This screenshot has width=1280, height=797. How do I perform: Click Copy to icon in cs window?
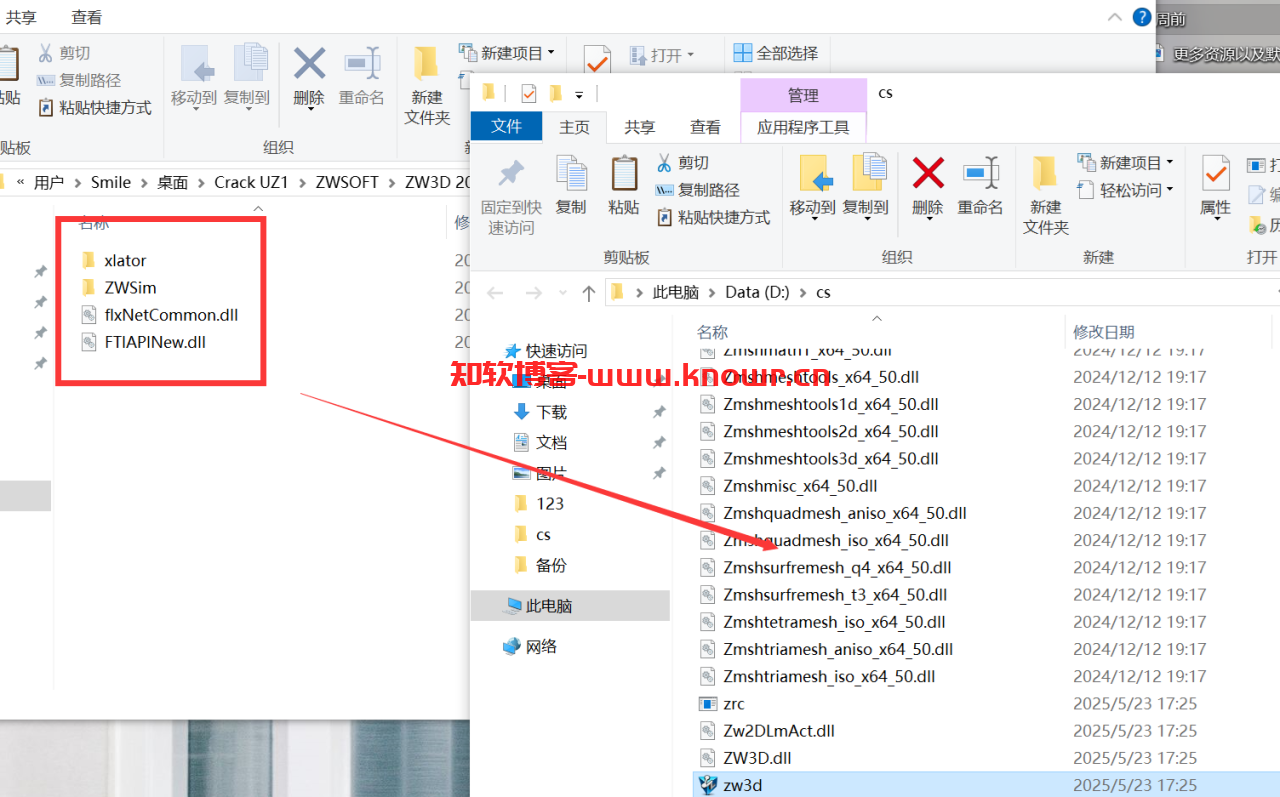click(x=868, y=174)
